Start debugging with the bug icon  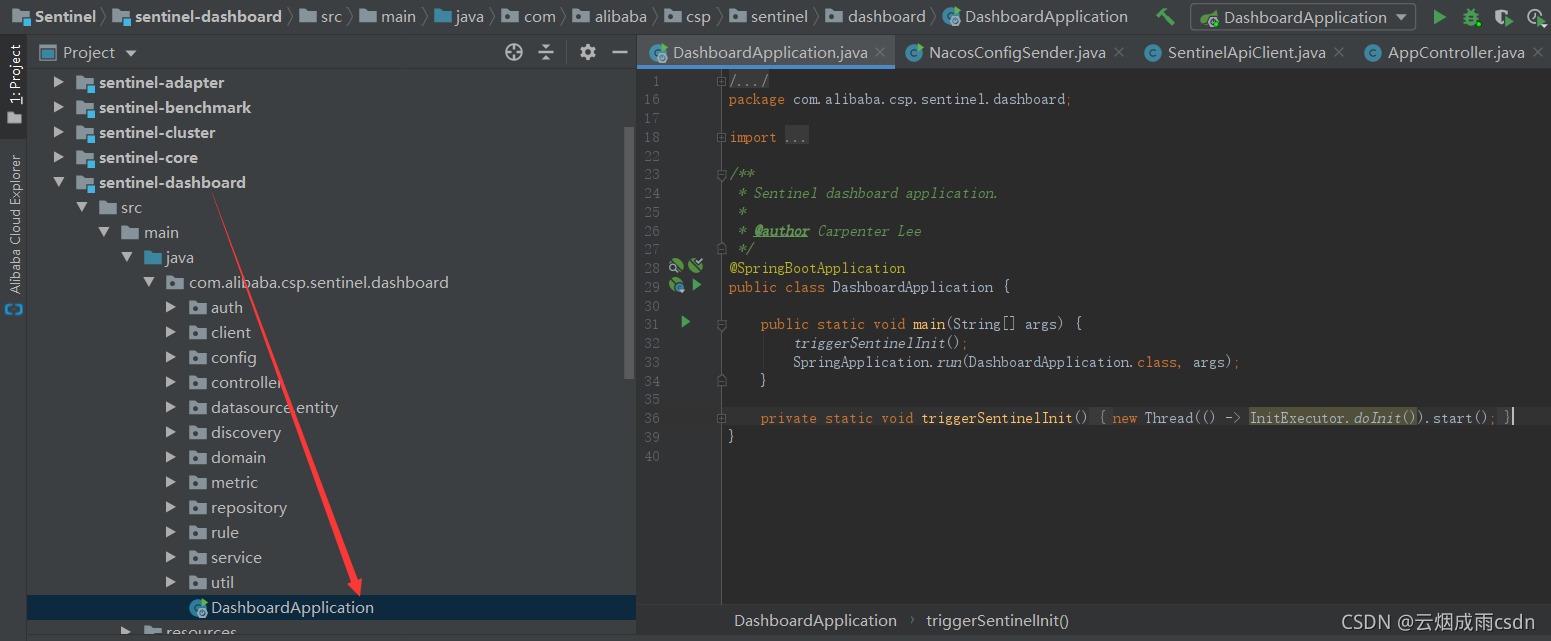click(1471, 17)
